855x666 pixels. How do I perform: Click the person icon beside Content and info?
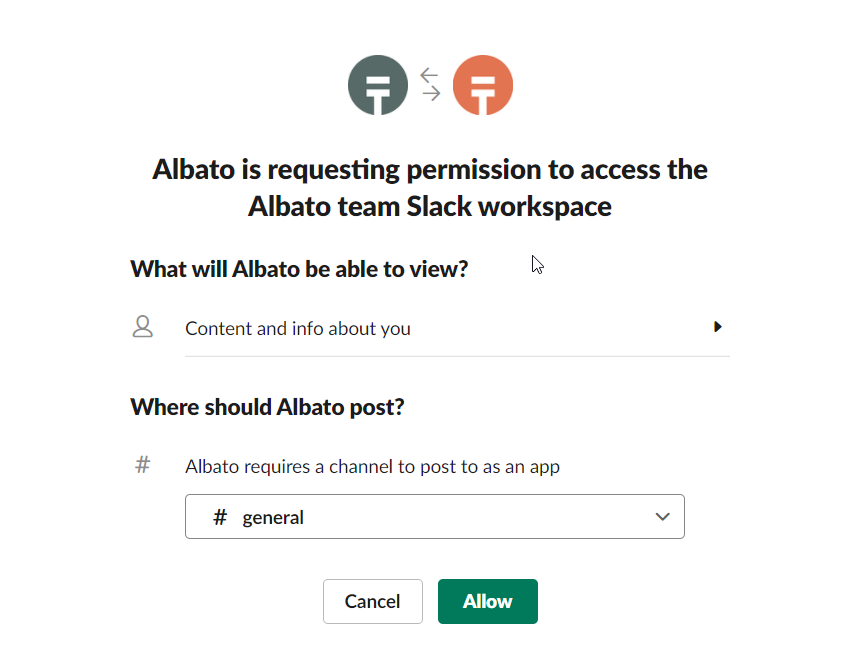click(x=143, y=327)
